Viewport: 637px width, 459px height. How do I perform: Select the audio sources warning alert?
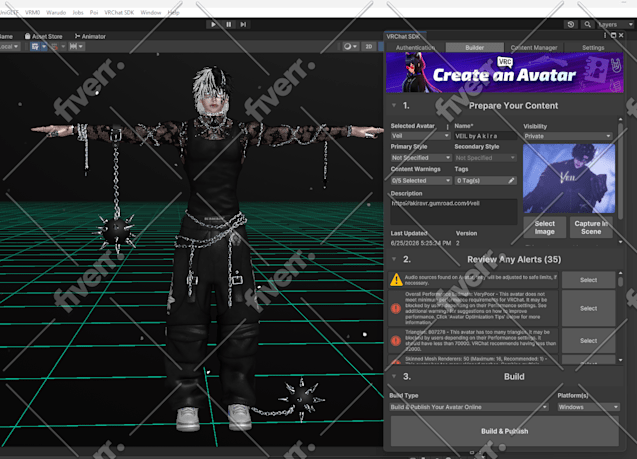pos(588,280)
